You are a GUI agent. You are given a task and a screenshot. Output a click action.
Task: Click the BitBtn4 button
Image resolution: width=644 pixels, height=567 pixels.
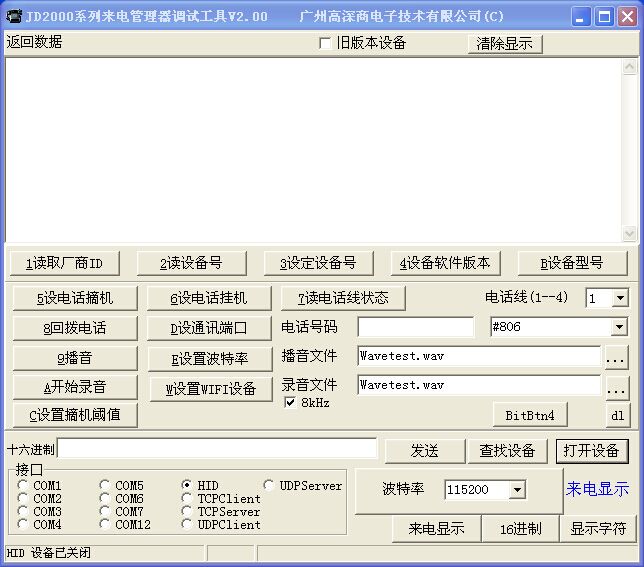(530, 415)
